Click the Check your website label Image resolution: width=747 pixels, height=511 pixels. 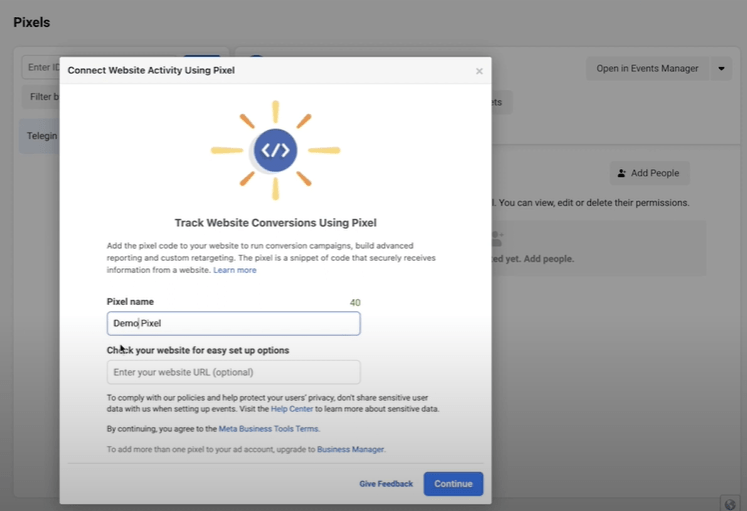click(x=198, y=350)
